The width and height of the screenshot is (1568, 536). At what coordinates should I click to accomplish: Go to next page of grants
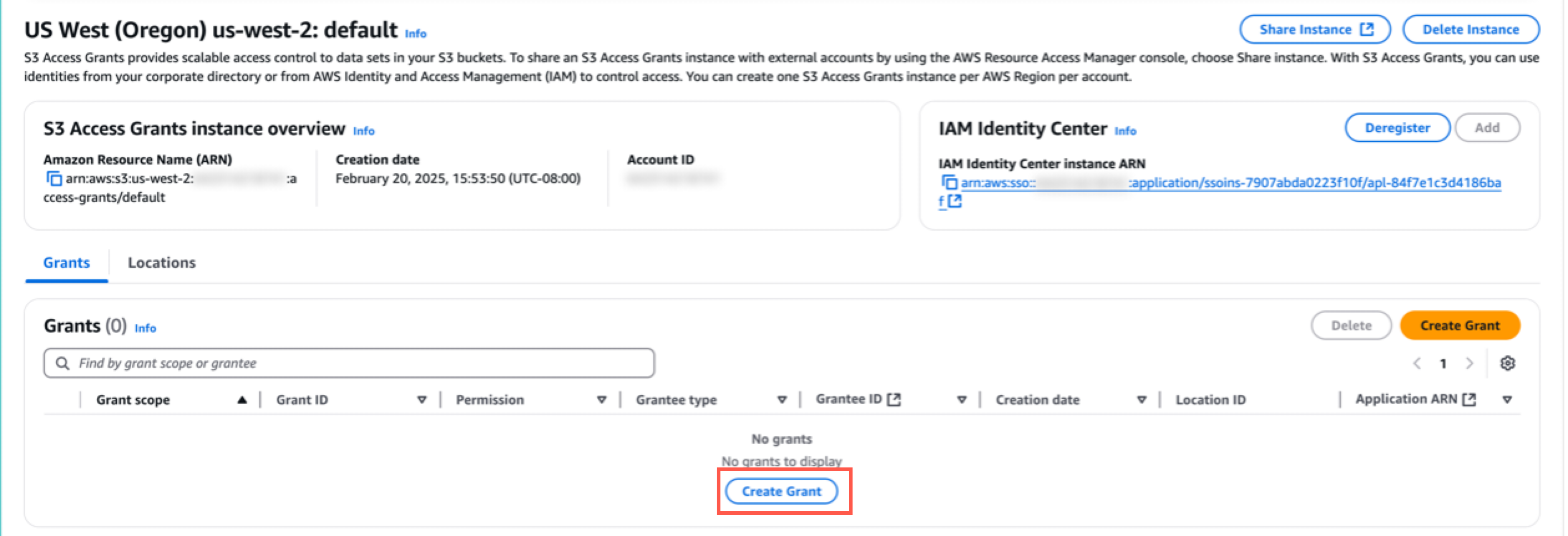(x=1470, y=363)
